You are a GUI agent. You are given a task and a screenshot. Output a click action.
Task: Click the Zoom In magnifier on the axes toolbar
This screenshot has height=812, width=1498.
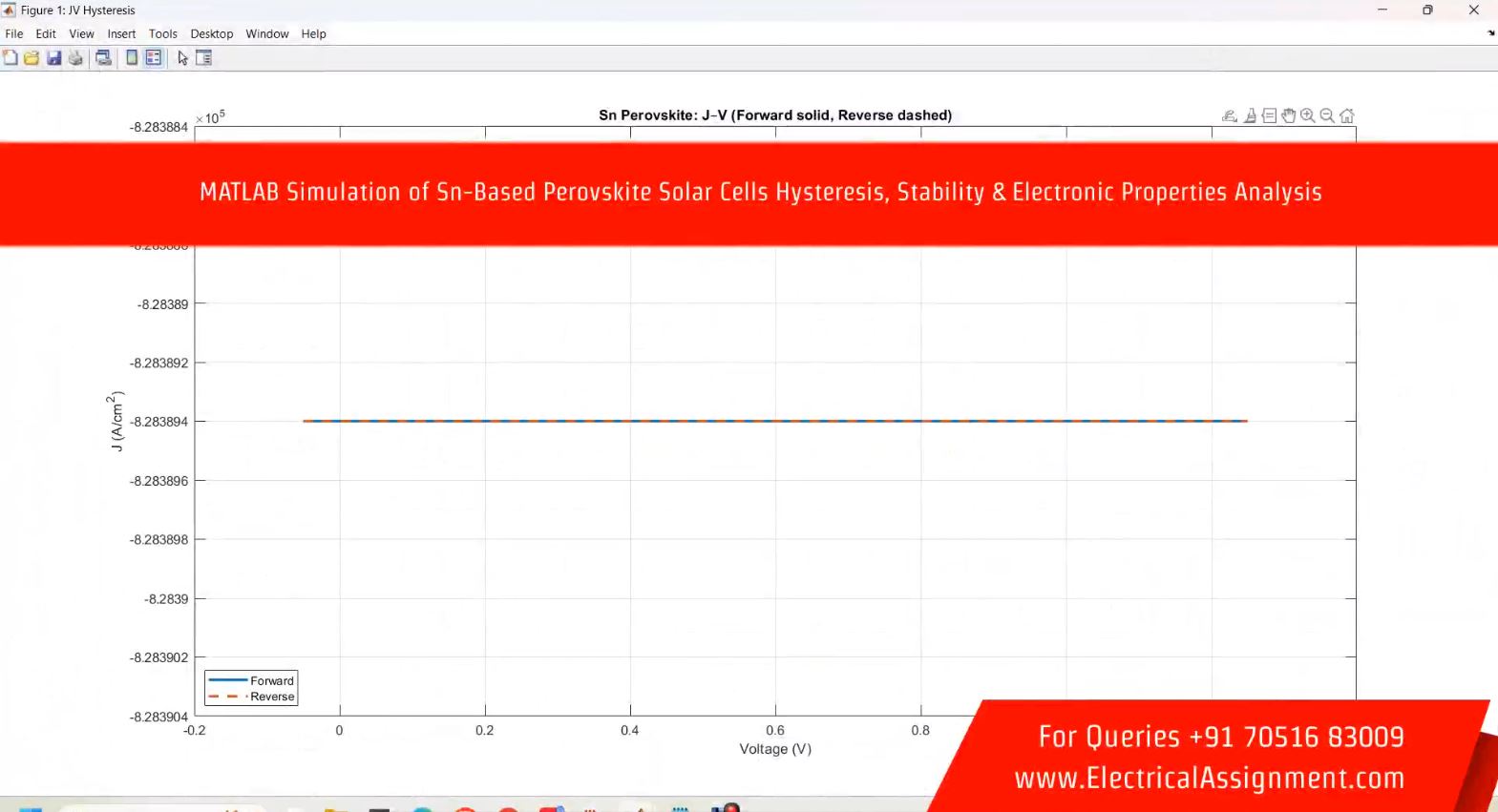pyautogui.click(x=1307, y=115)
